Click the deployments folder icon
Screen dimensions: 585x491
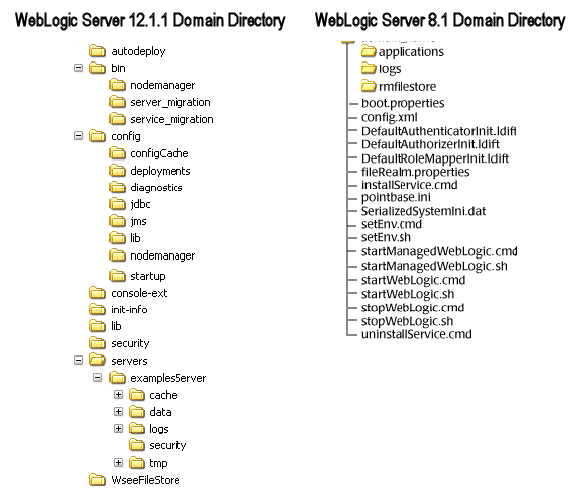tap(117, 170)
